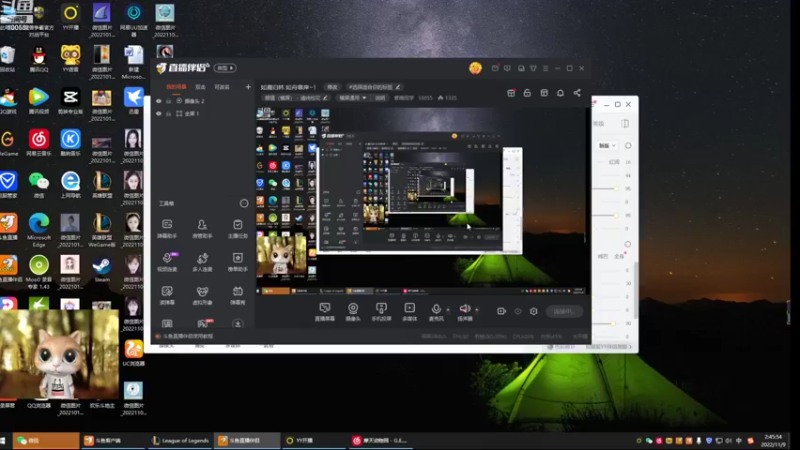800x450 pixels.
Task: Select the radio circle beside 新版 dropdown
Action: [x=628, y=145]
